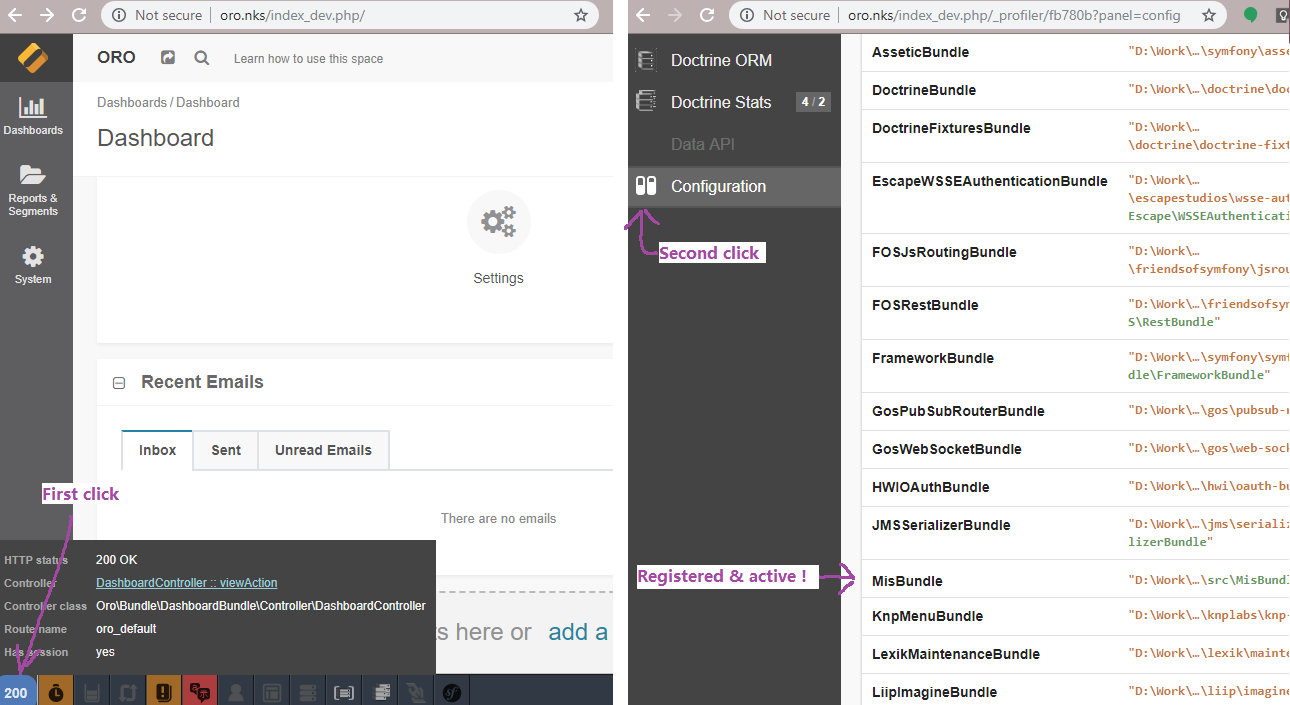Open the Twig layout icon in debug toolbar
Image resolution: width=1290 pixels, height=705 pixels.
click(271, 690)
